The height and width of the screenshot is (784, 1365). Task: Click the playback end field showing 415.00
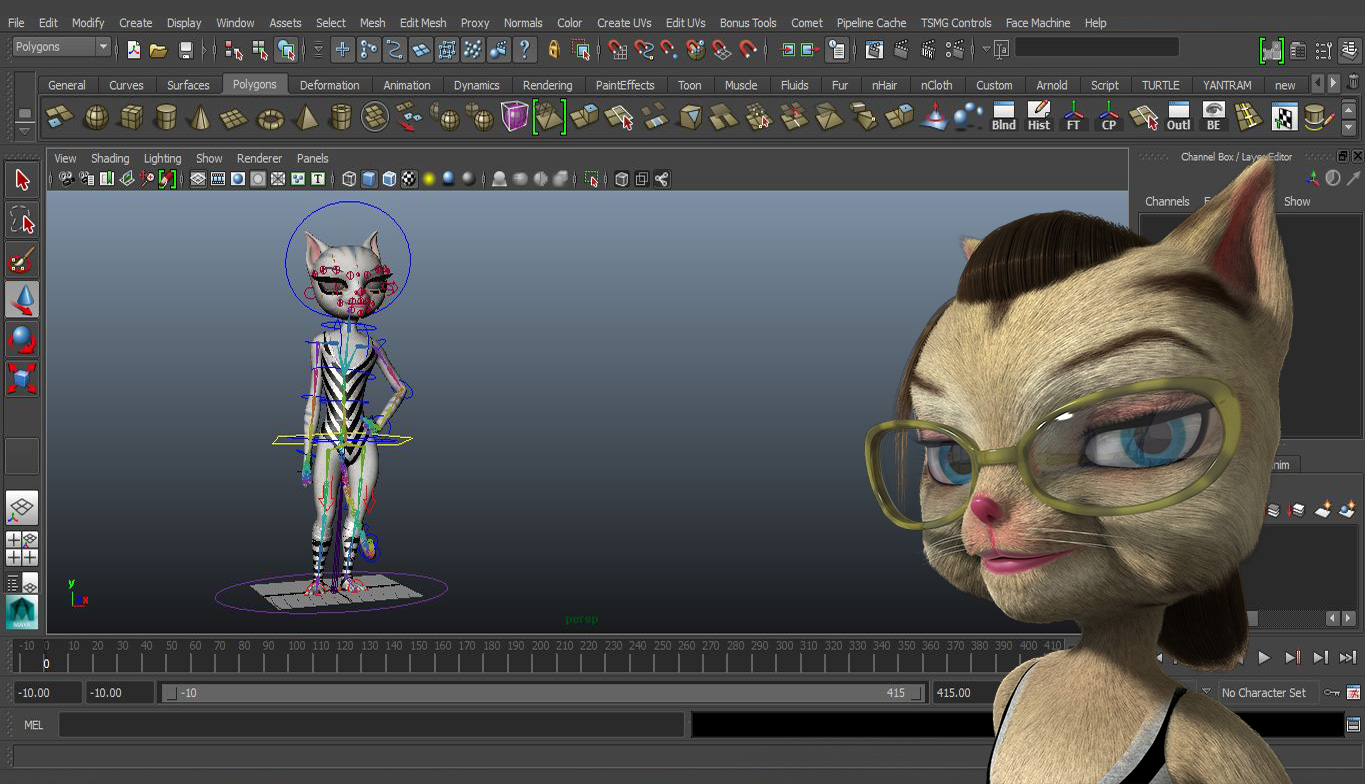[963, 693]
